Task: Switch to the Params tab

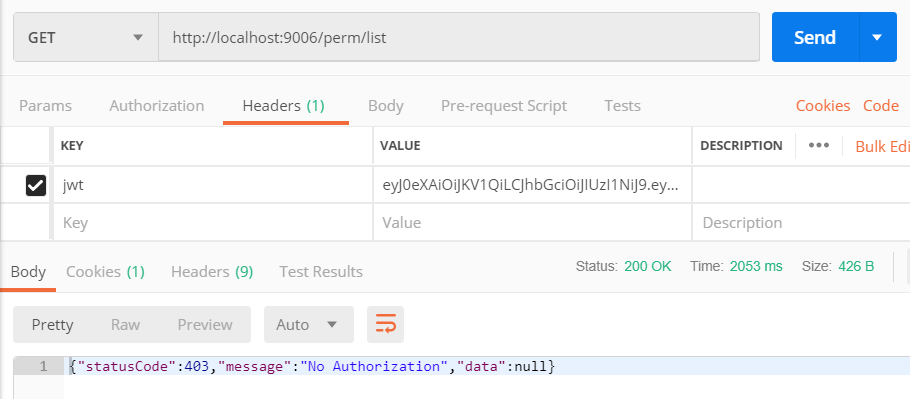Action: pos(45,106)
